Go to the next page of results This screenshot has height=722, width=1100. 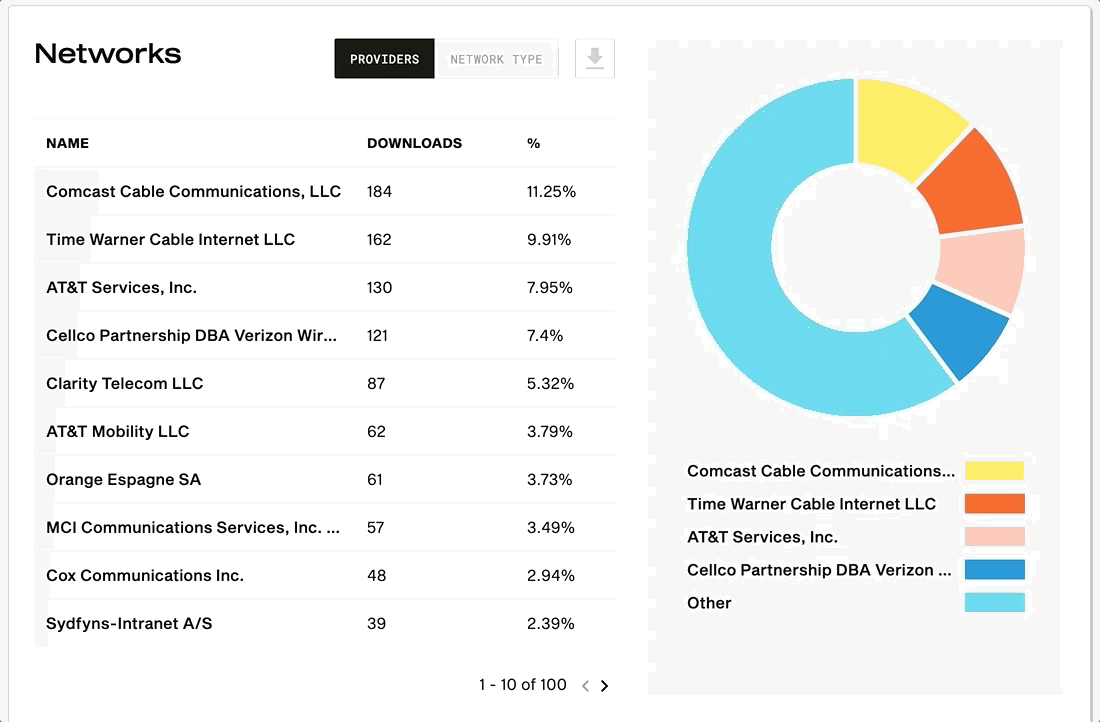[x=605, y=686]
